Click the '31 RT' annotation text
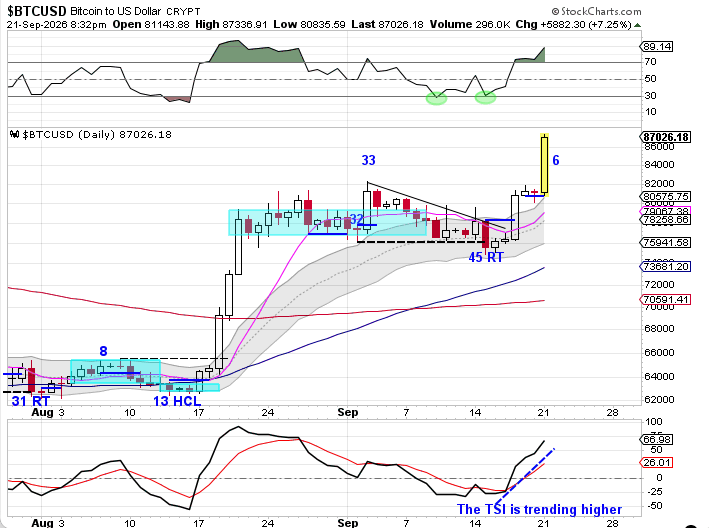The height and width of the screenshot is (528, 709). [30, 401]
